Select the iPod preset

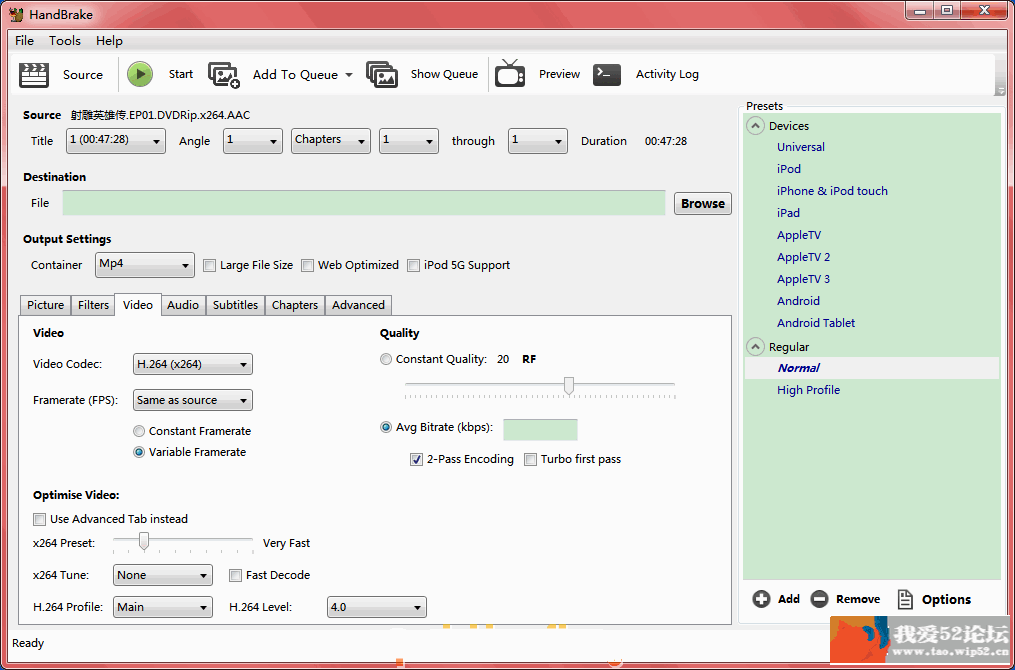point(788,169)
